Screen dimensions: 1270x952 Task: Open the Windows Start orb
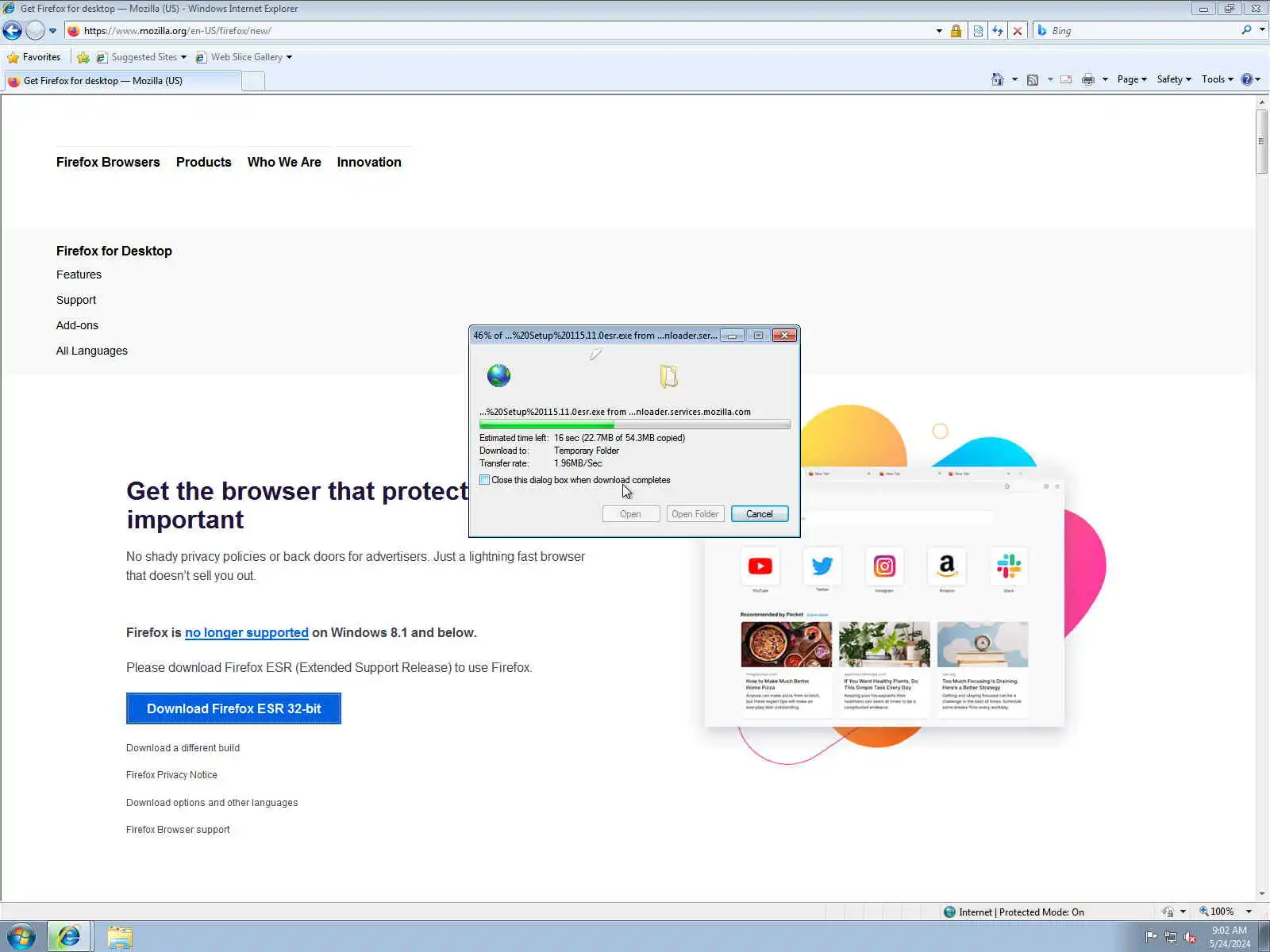click(x=21, y=937)
